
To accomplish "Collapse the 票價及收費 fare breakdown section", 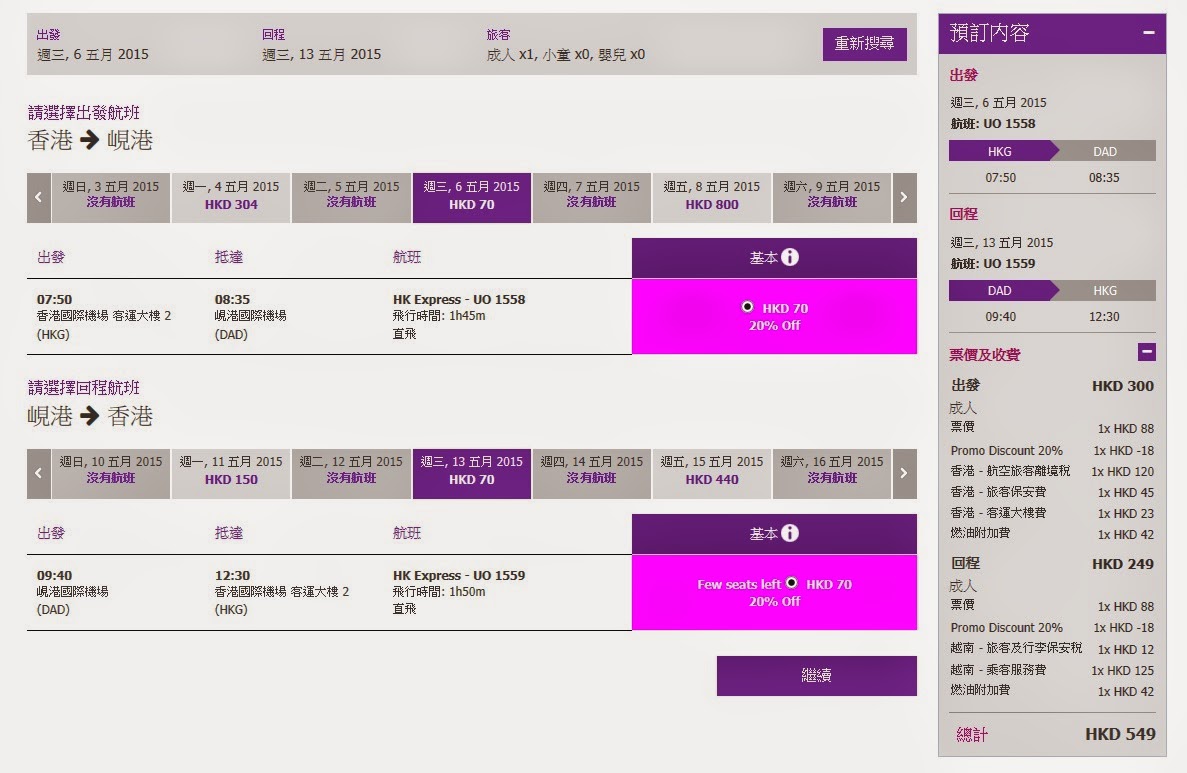I will click(1147, 352).
